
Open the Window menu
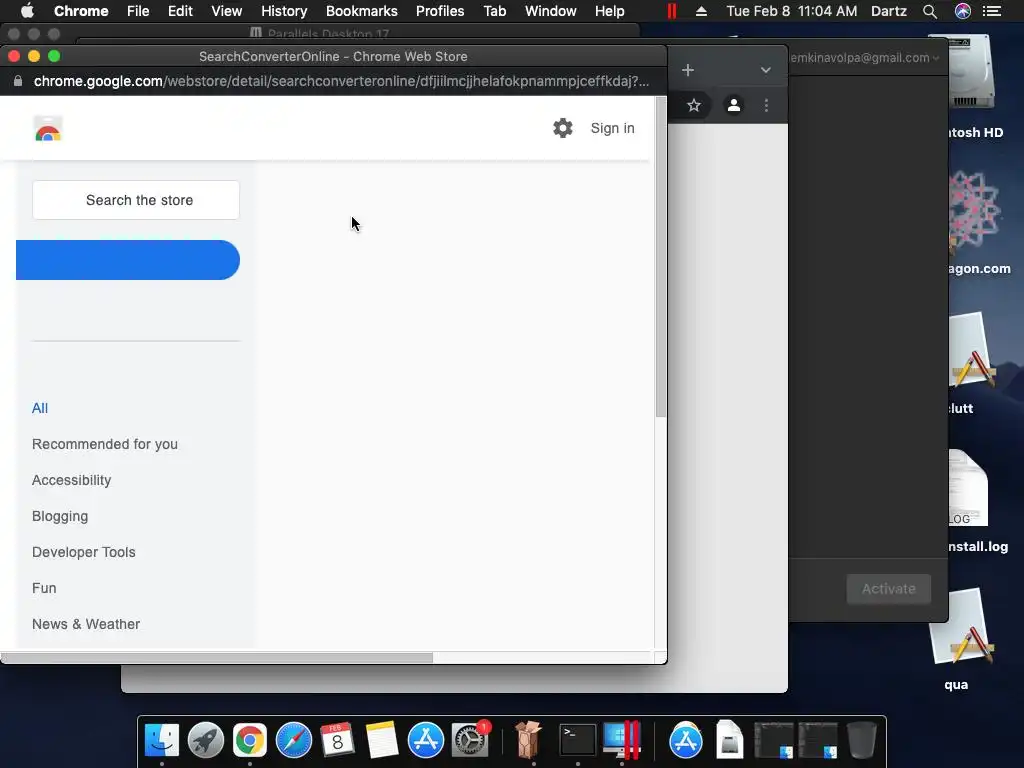551,11
